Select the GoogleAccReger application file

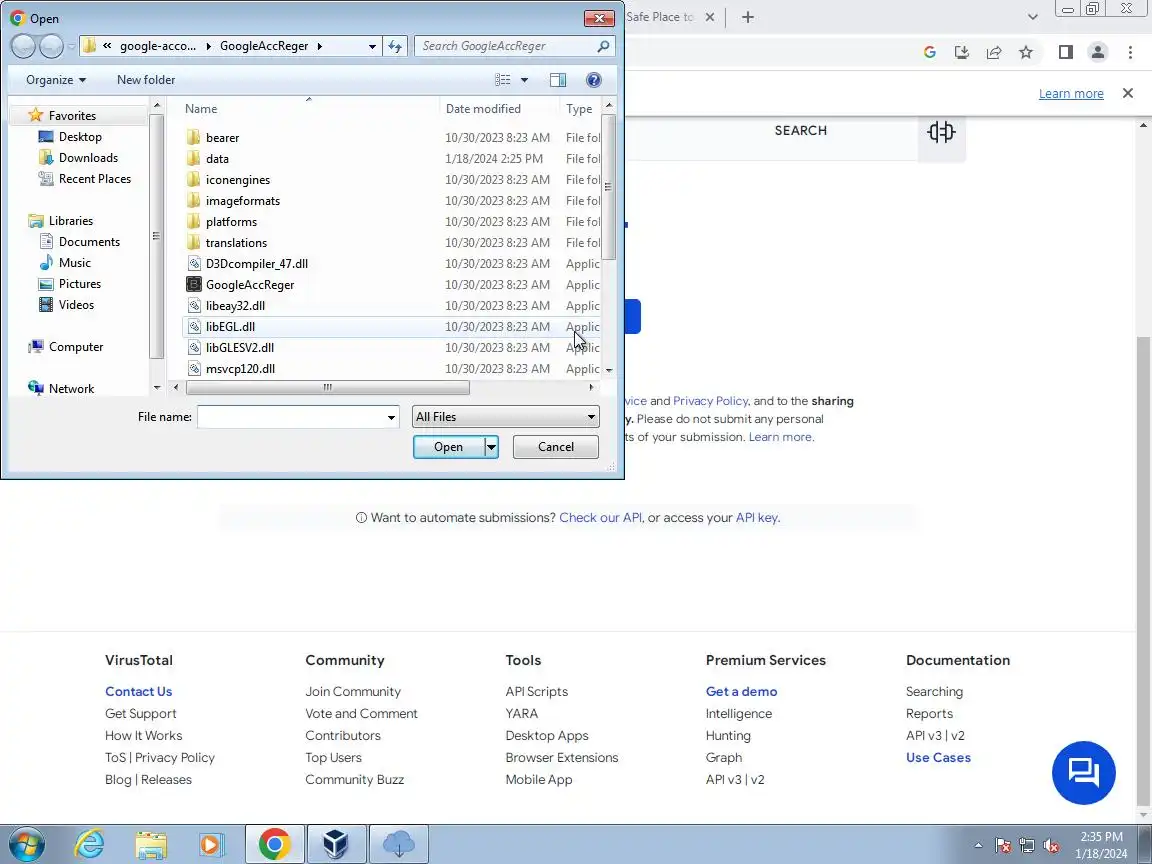tap(250, 284)
